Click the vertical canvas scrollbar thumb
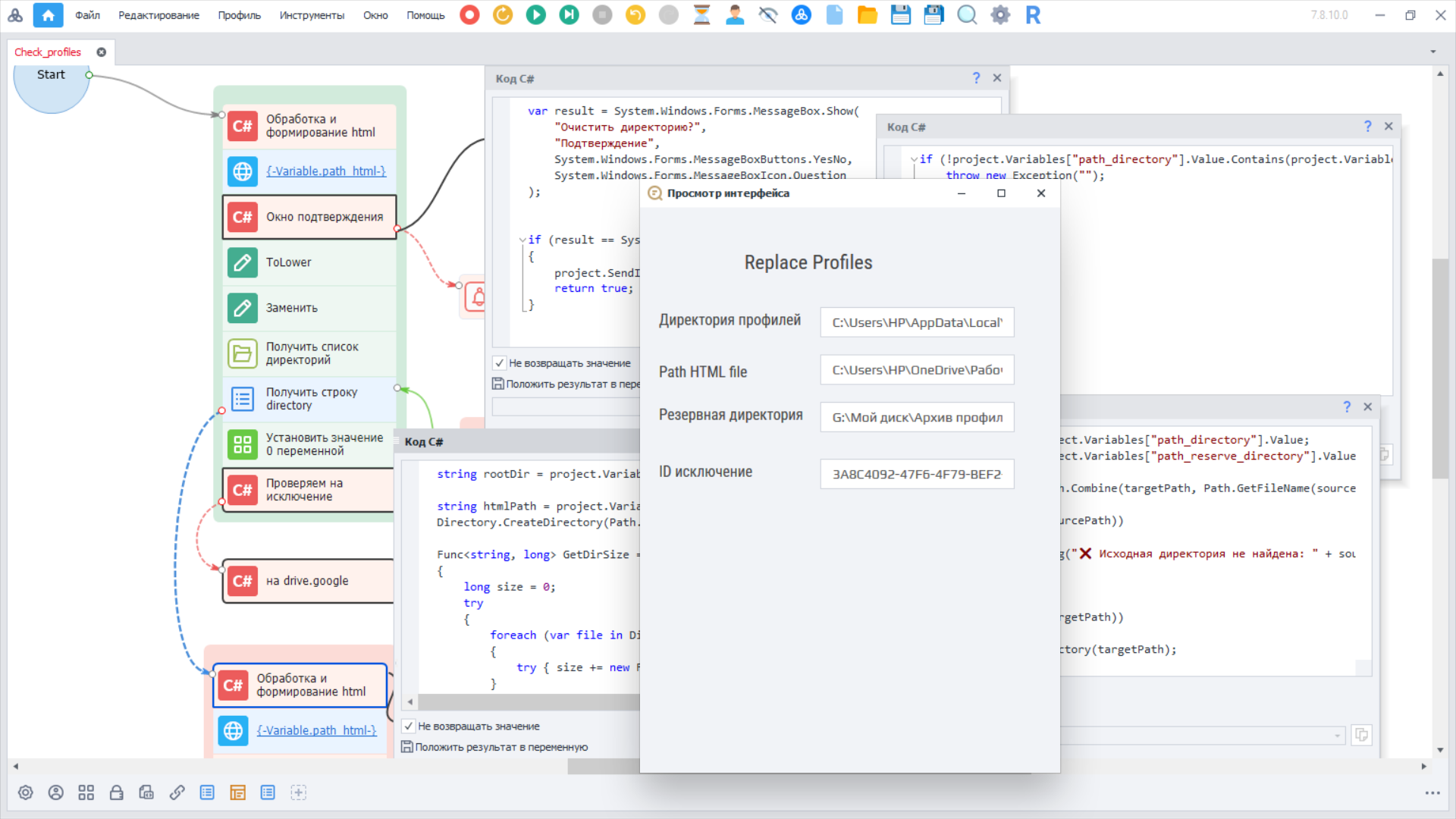1456x819 pixels. (1440, 369)
